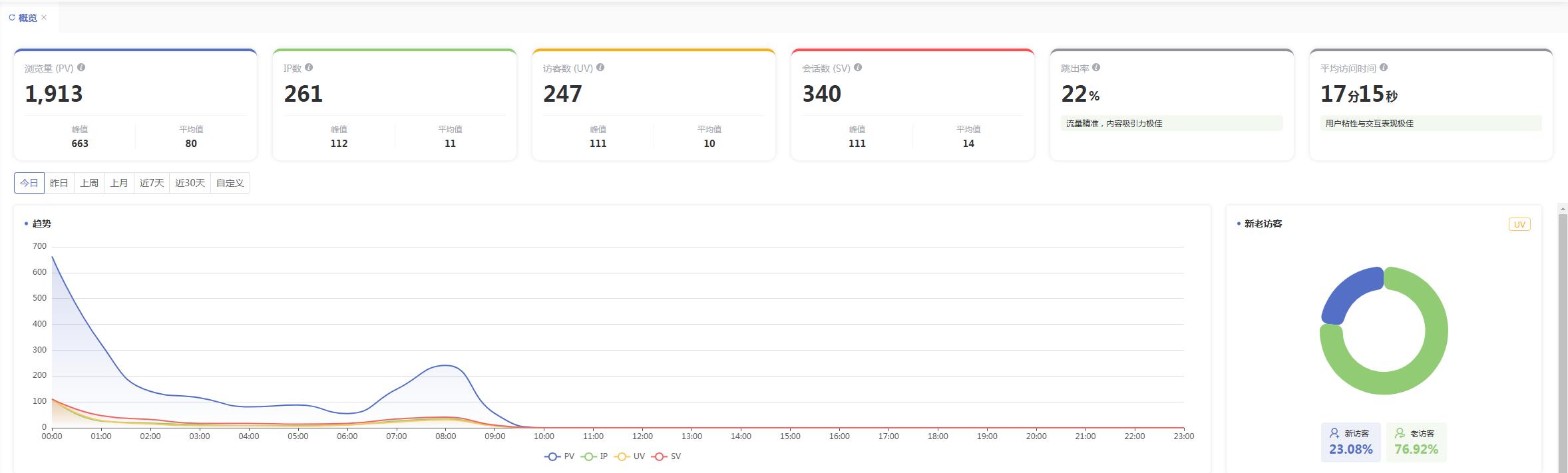Click the vertical scrollbar on the right
The width and height of the screenshot is (1568, 473).
point(1563,339)
